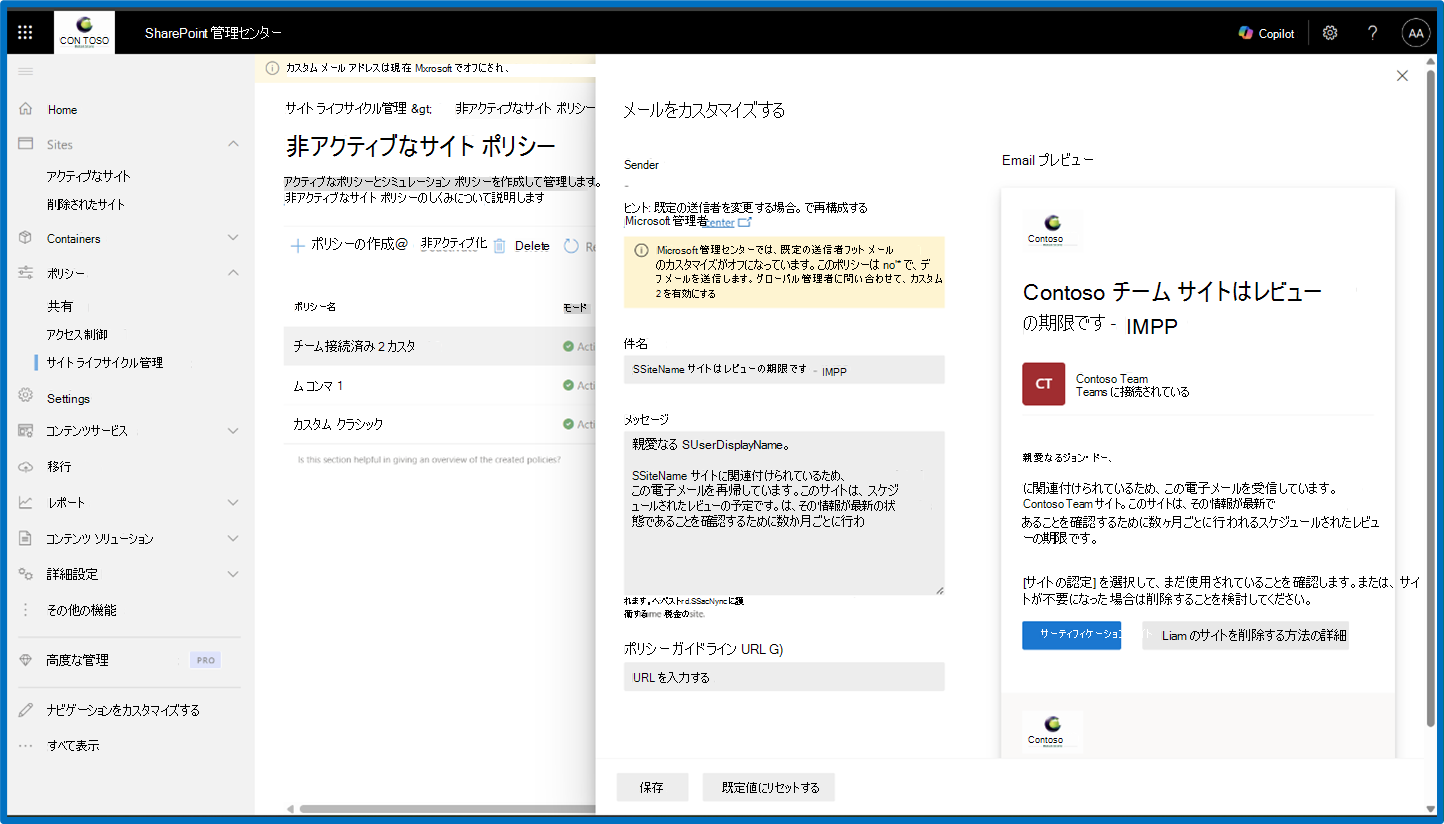Click the コンテンツ ソリューション document icon
This screenshot has width=1444, height=824.
[x=26, y=538]
